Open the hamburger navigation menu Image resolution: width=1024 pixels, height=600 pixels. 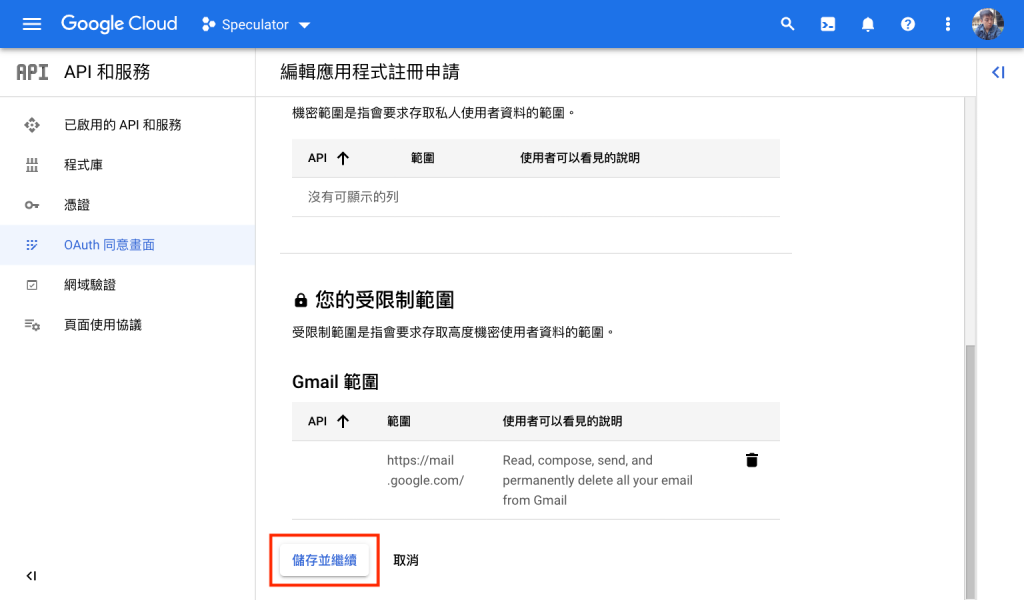click(31, 24)
